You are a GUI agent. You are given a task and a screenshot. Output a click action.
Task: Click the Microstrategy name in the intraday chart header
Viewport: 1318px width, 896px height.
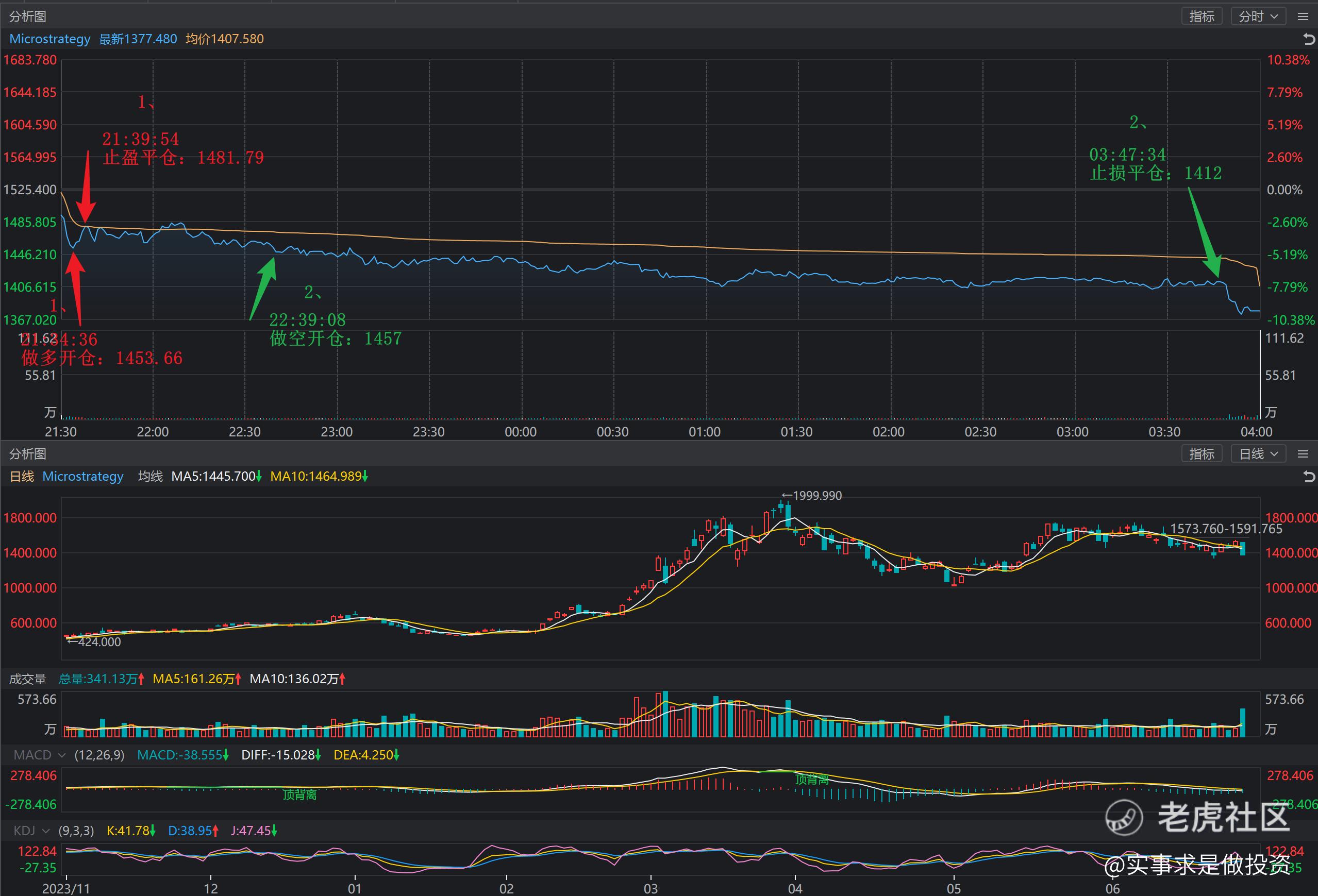50,39
